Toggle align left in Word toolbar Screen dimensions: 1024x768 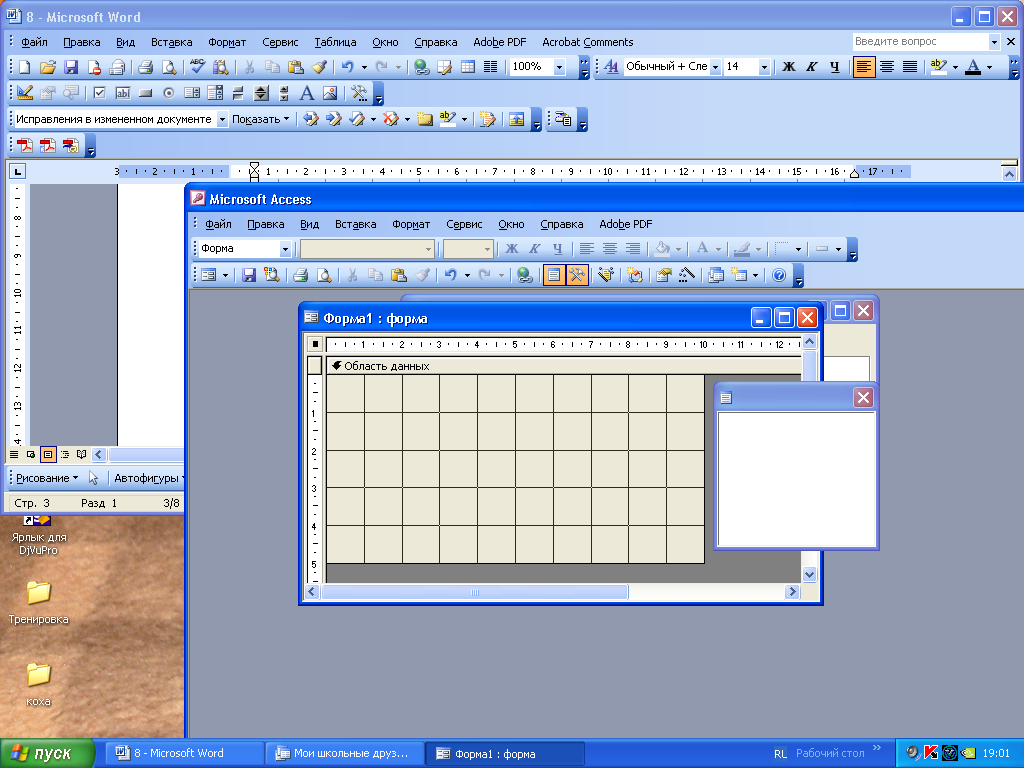[x=863, y=67]
